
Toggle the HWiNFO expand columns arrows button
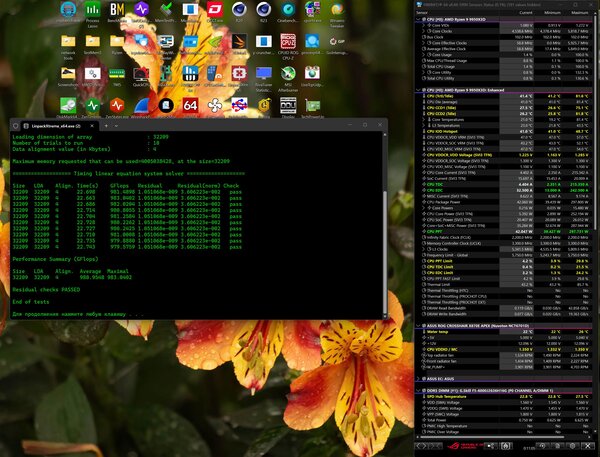coord(421,446)
